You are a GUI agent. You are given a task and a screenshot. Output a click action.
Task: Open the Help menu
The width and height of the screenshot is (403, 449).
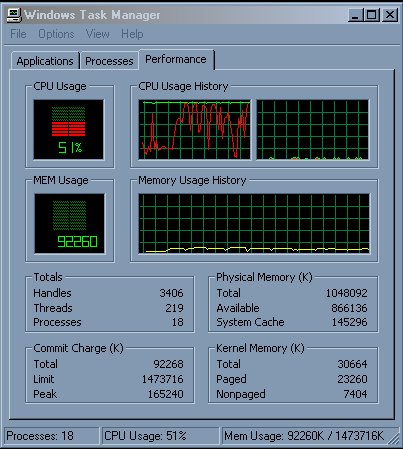(x=132, y=34)
